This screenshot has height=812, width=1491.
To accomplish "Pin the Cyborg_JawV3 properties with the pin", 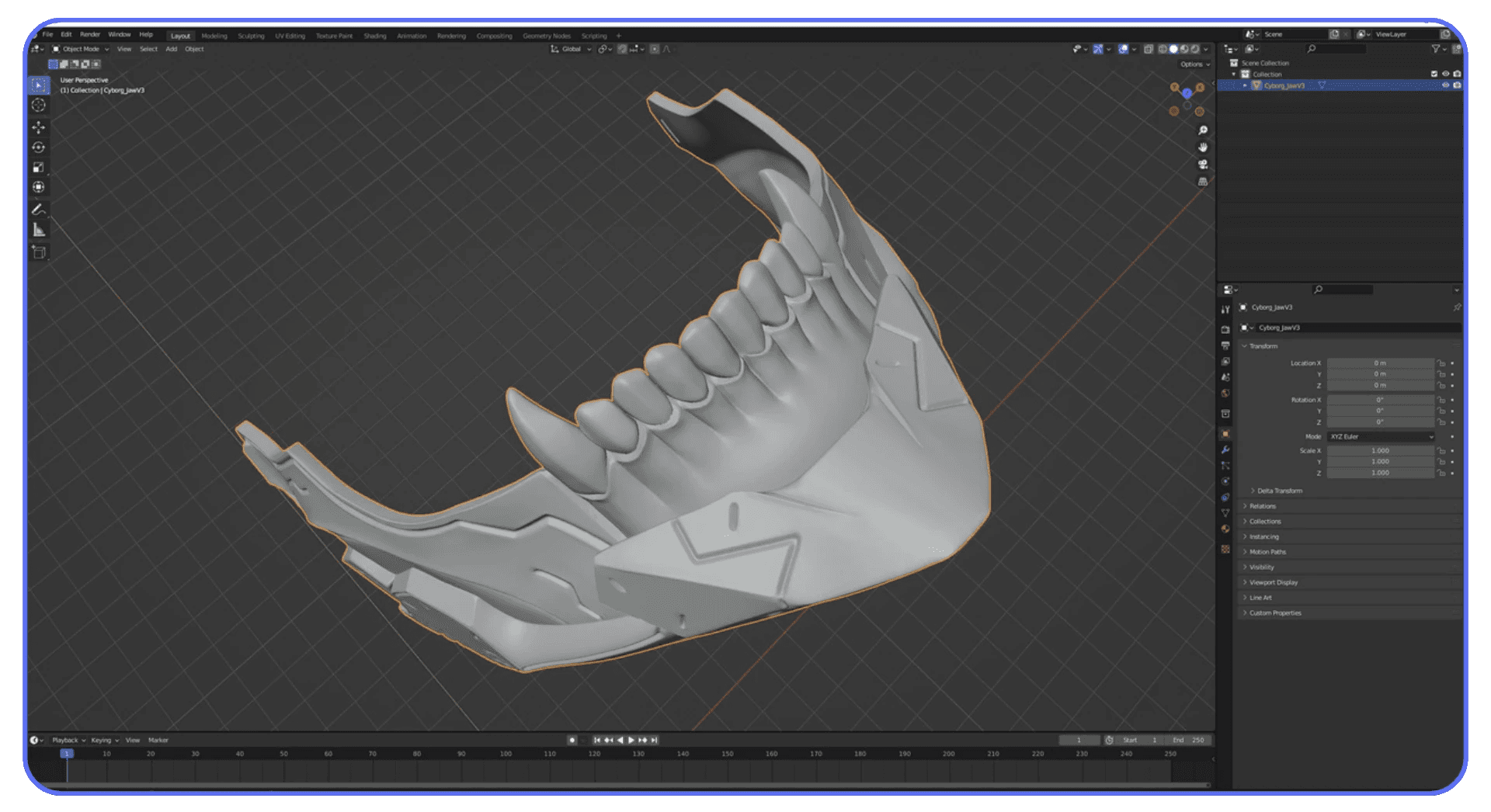I will 1458,307.
